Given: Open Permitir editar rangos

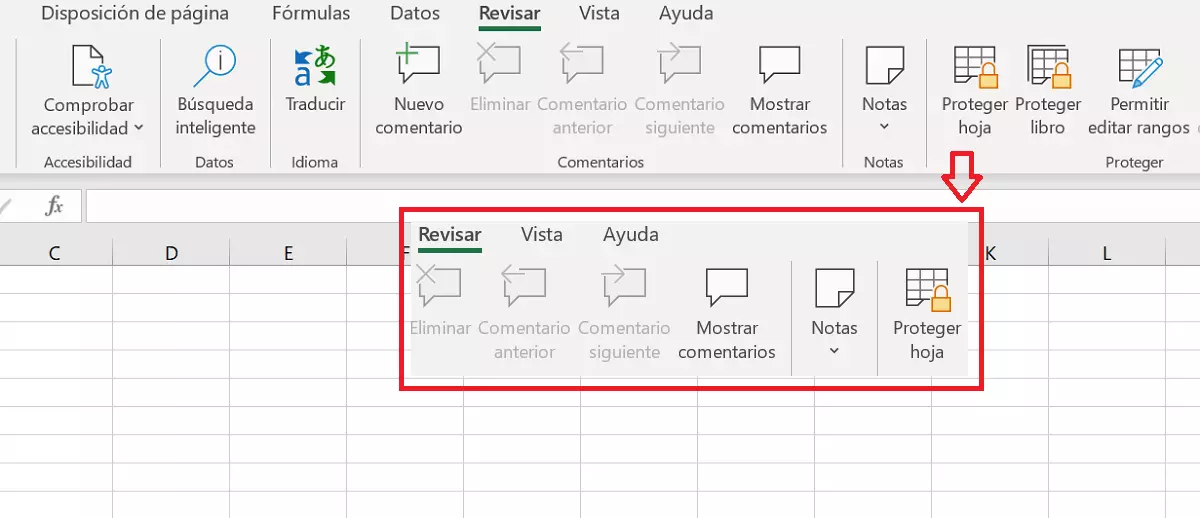Looking at the screenshot, I should coord(1139,90).
